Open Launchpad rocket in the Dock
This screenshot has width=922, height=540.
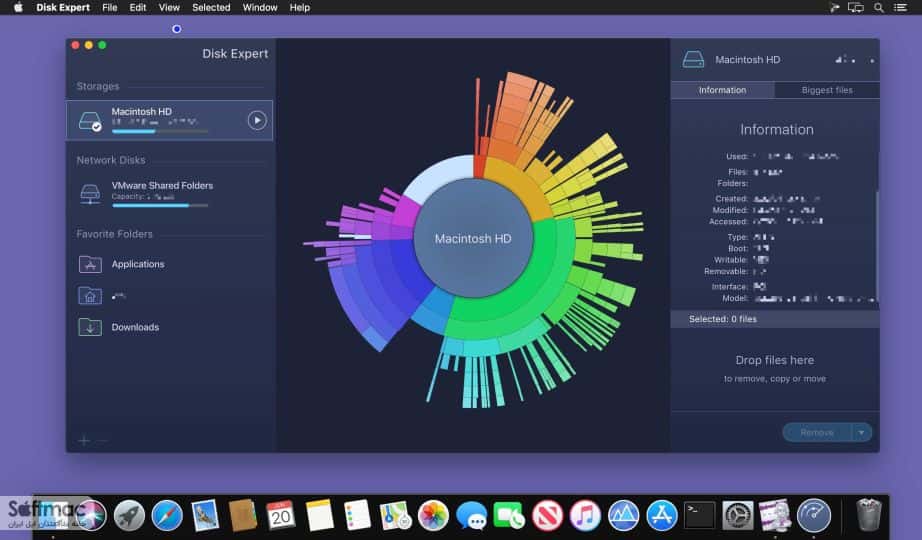(129, 516)
